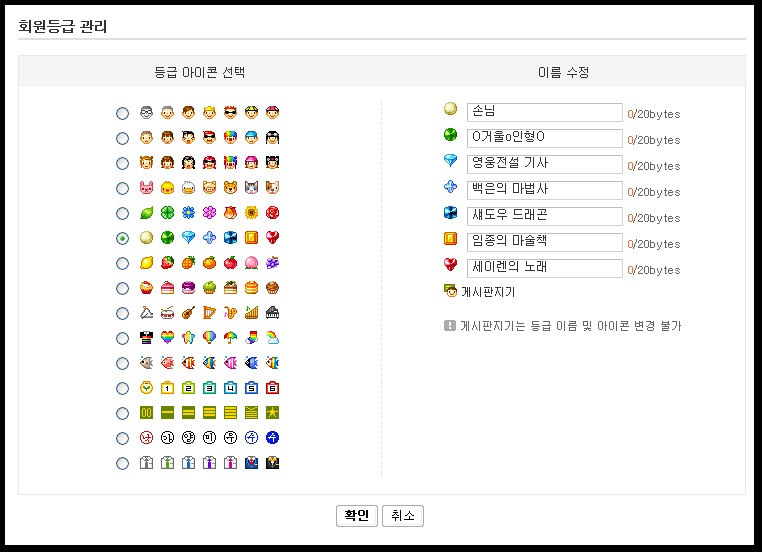
Task: Click the red heart gem in grid
Action: point(273,238)
